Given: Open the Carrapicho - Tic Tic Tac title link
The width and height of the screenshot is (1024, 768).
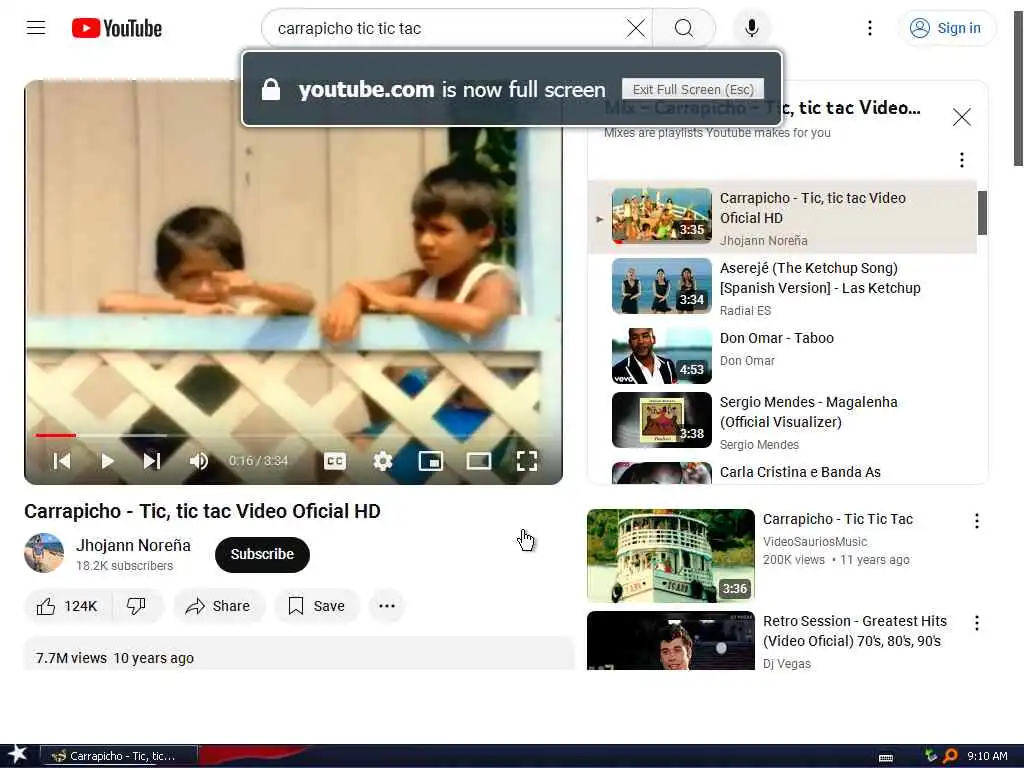Looking at the screenshot, I should click(838, 519).
